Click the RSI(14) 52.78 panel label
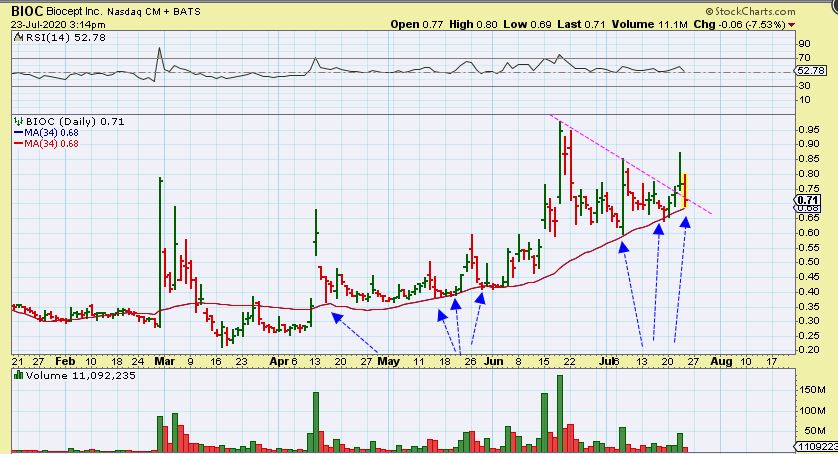This screenshot has width=838, height=454. [x=64, y=37]
